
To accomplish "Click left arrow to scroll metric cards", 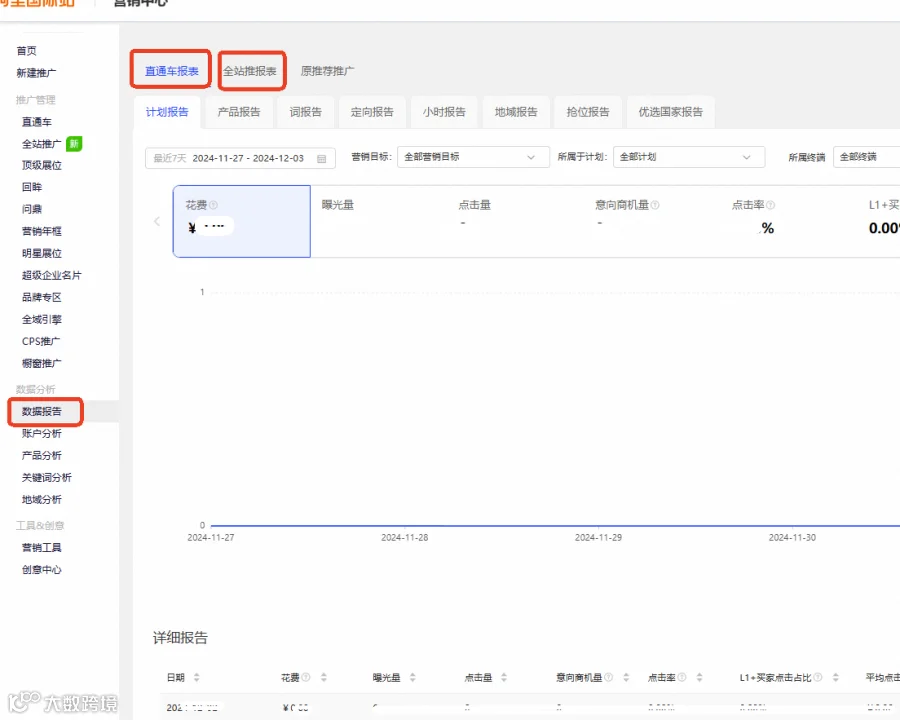I will [157, 222].
